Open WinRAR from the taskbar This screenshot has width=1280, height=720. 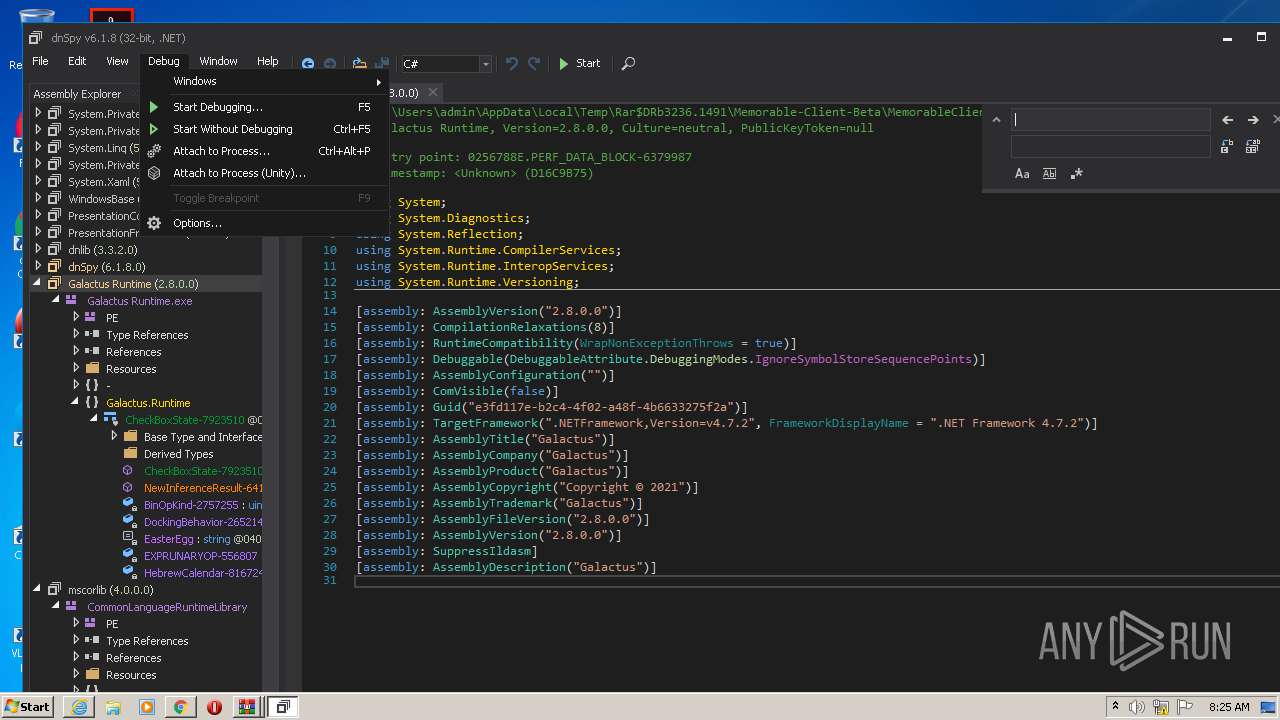pos(246,706)
